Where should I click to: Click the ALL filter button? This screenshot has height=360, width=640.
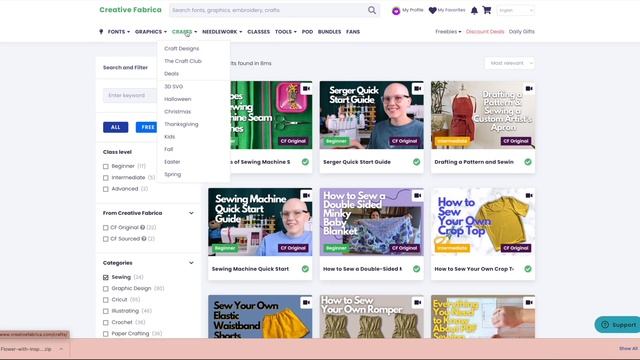click(116, 127)
